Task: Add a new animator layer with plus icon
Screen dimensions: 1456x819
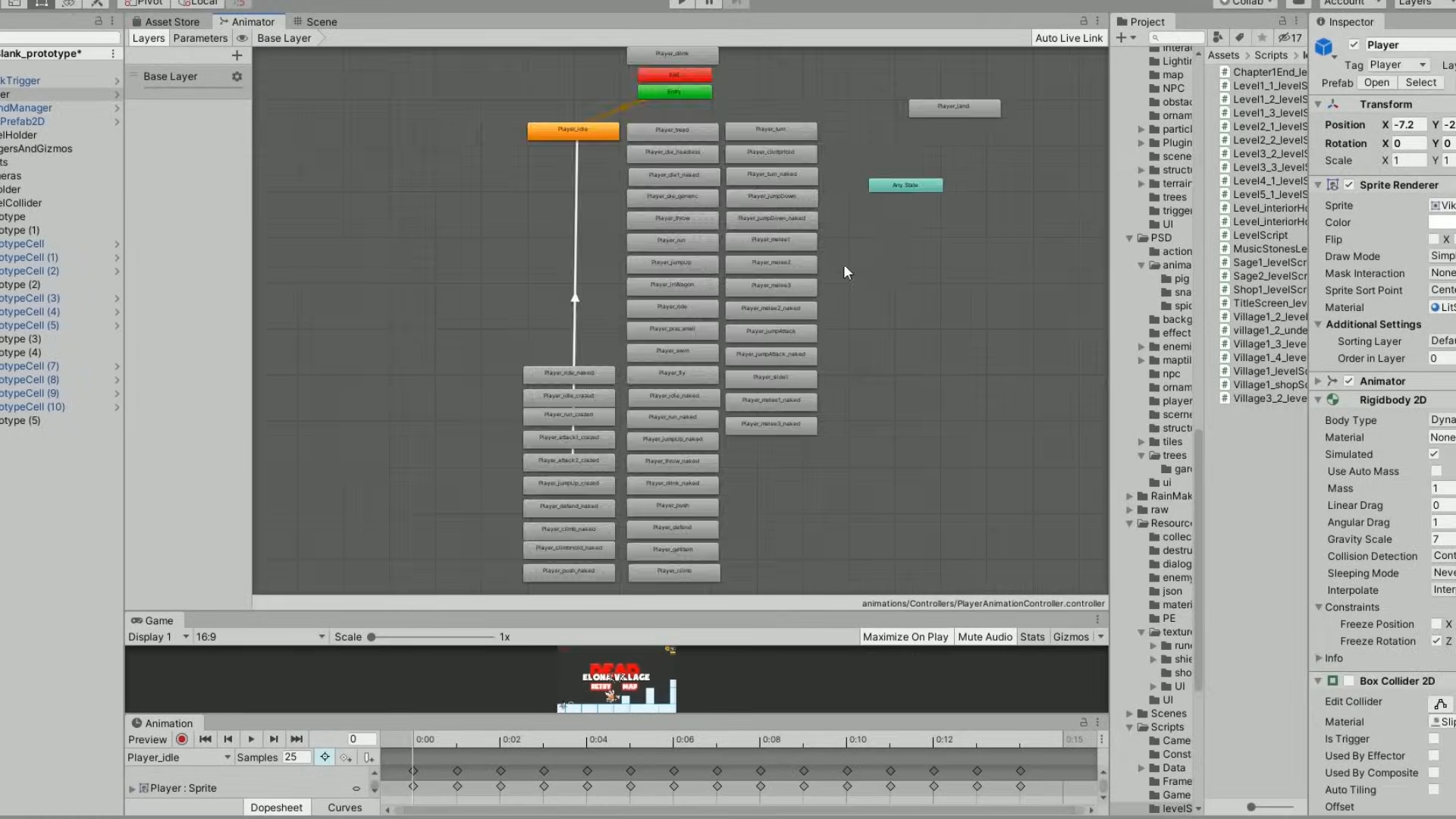Action: coord(237,55)
